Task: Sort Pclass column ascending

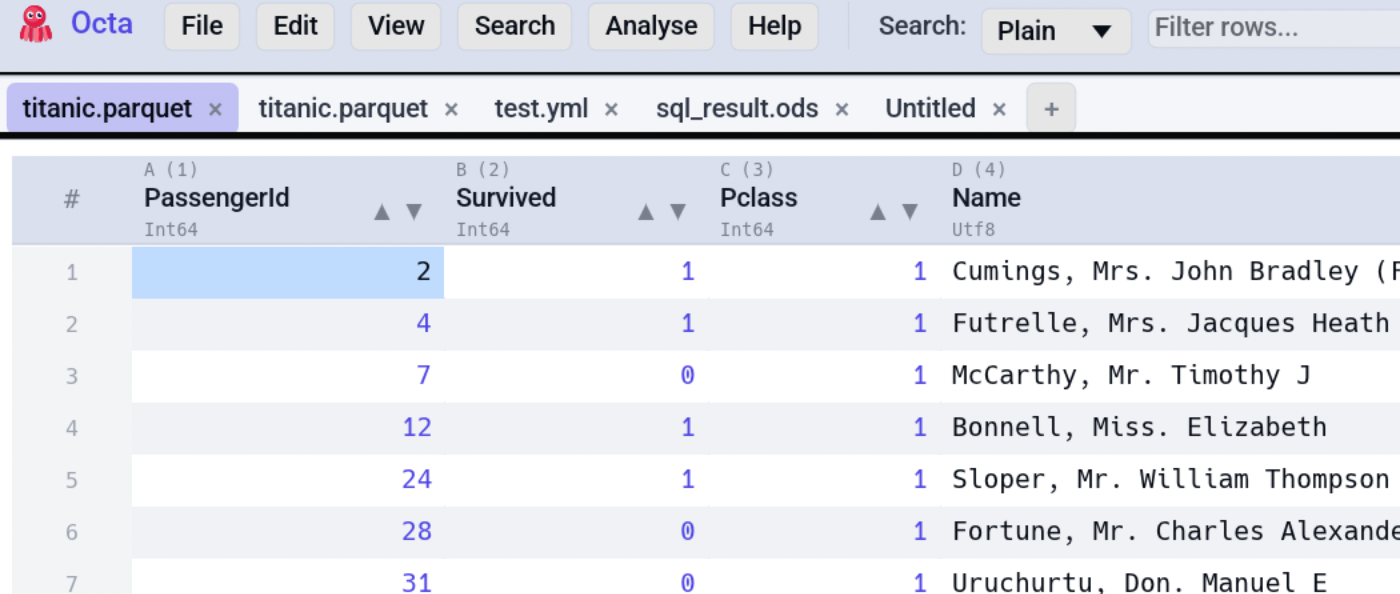Action: tap(878, 211)
